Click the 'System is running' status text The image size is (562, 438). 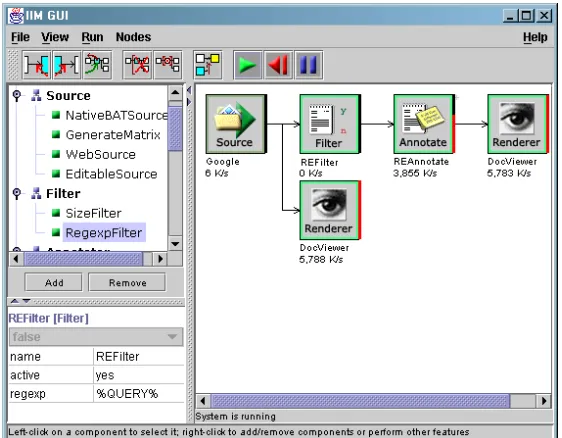tap(235, 416)
